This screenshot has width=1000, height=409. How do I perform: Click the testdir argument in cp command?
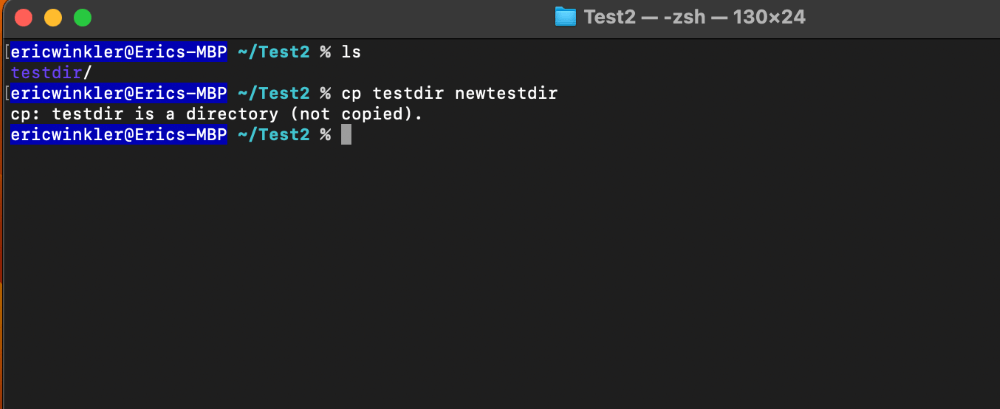click(x=408, y=94)
